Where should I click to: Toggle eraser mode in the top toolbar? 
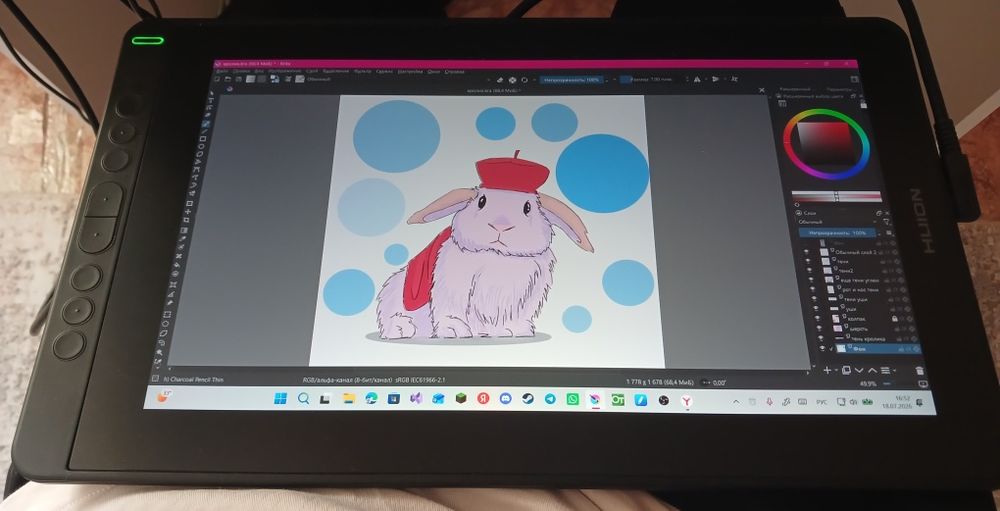[499, 80]
